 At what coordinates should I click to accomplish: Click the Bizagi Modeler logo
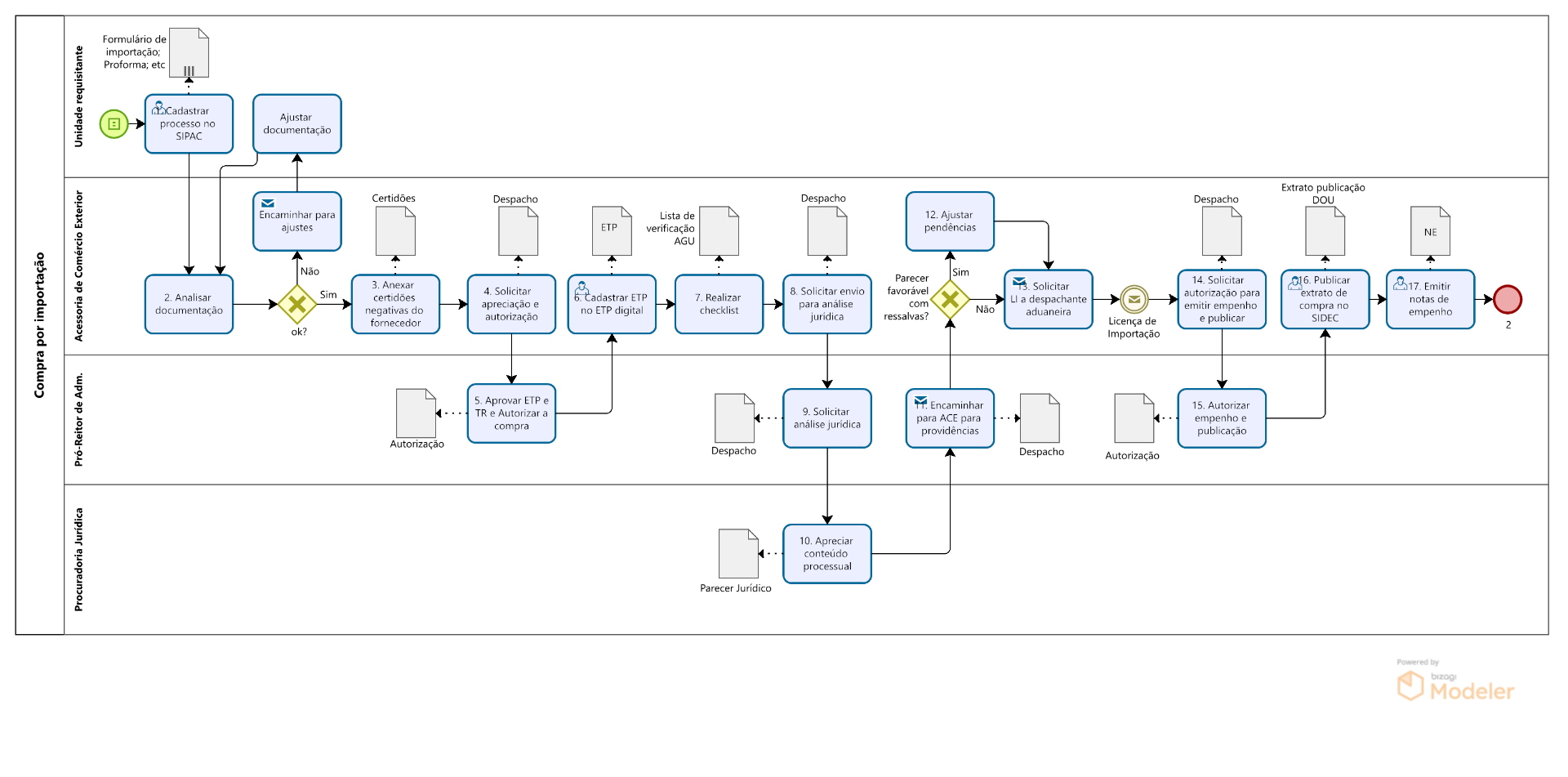pyautogui.click(x=1455, y=685)
